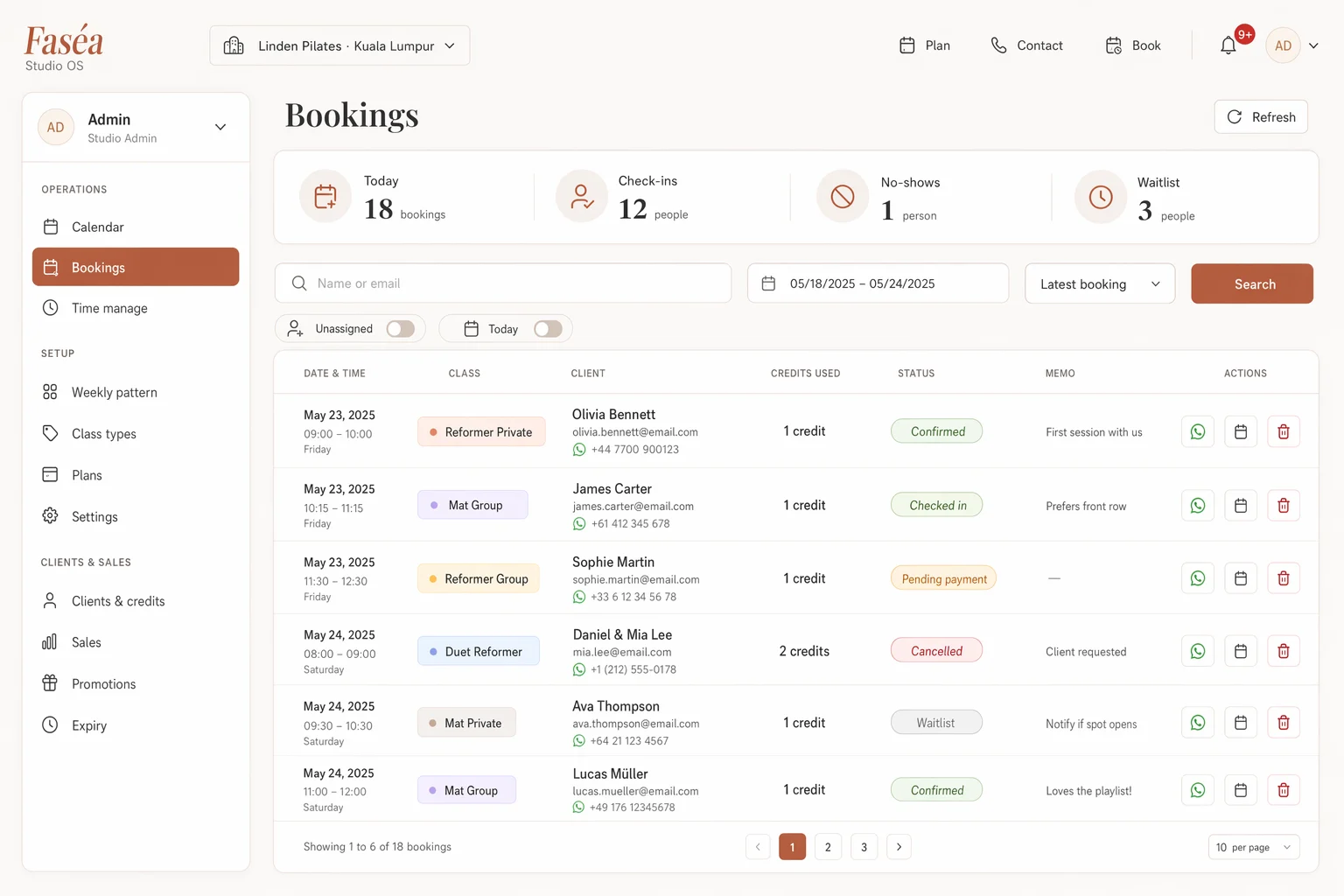This screenshot has width=1344, height=896.
Task: Message Olivia Bennett via WhatsApp action
Action: point(1198,431)
